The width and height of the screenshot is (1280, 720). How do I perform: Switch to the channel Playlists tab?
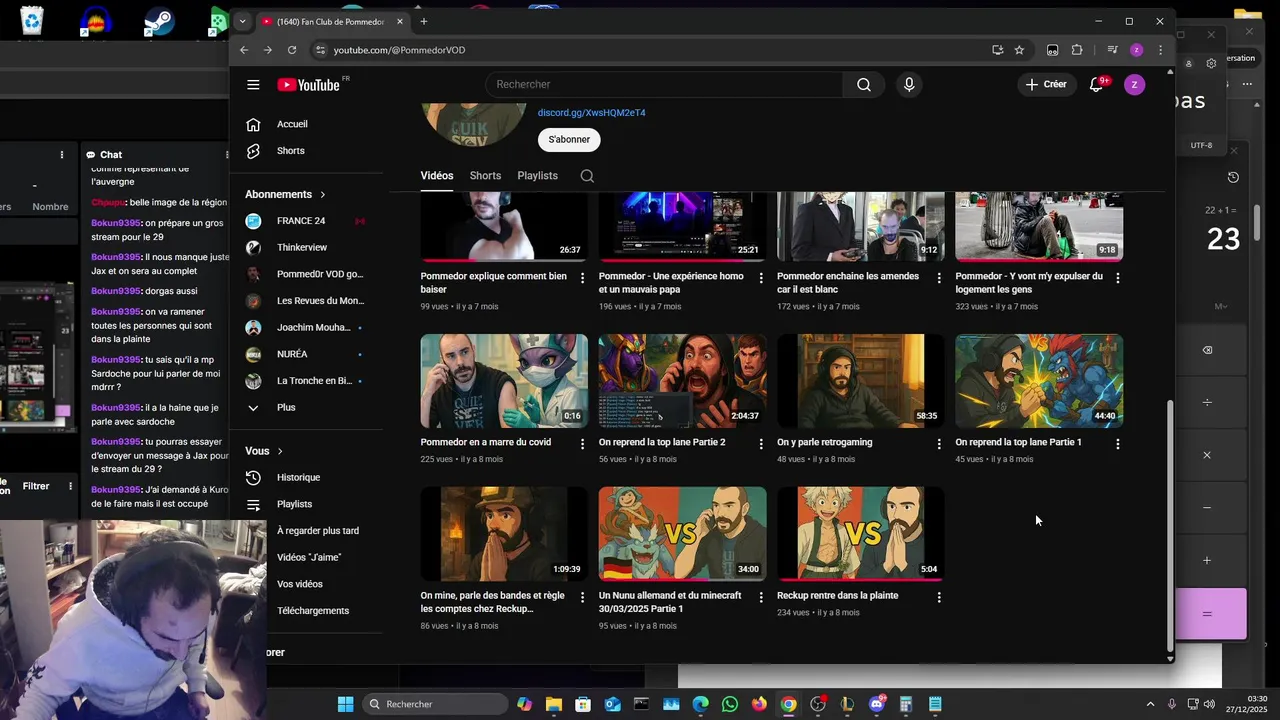[537, 176]
